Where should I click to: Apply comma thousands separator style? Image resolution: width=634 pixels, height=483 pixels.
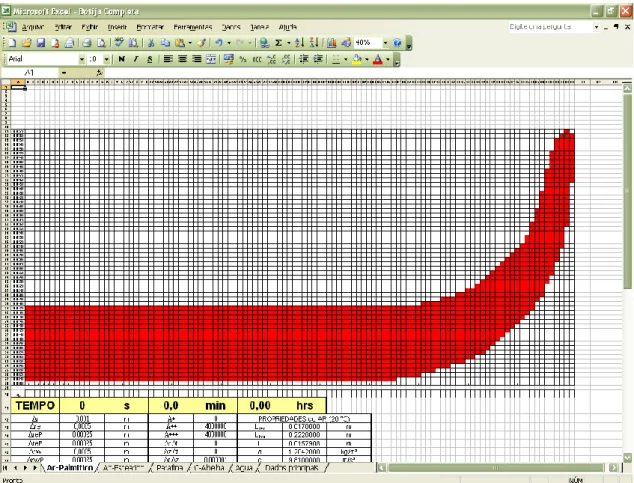click(257, 59)
